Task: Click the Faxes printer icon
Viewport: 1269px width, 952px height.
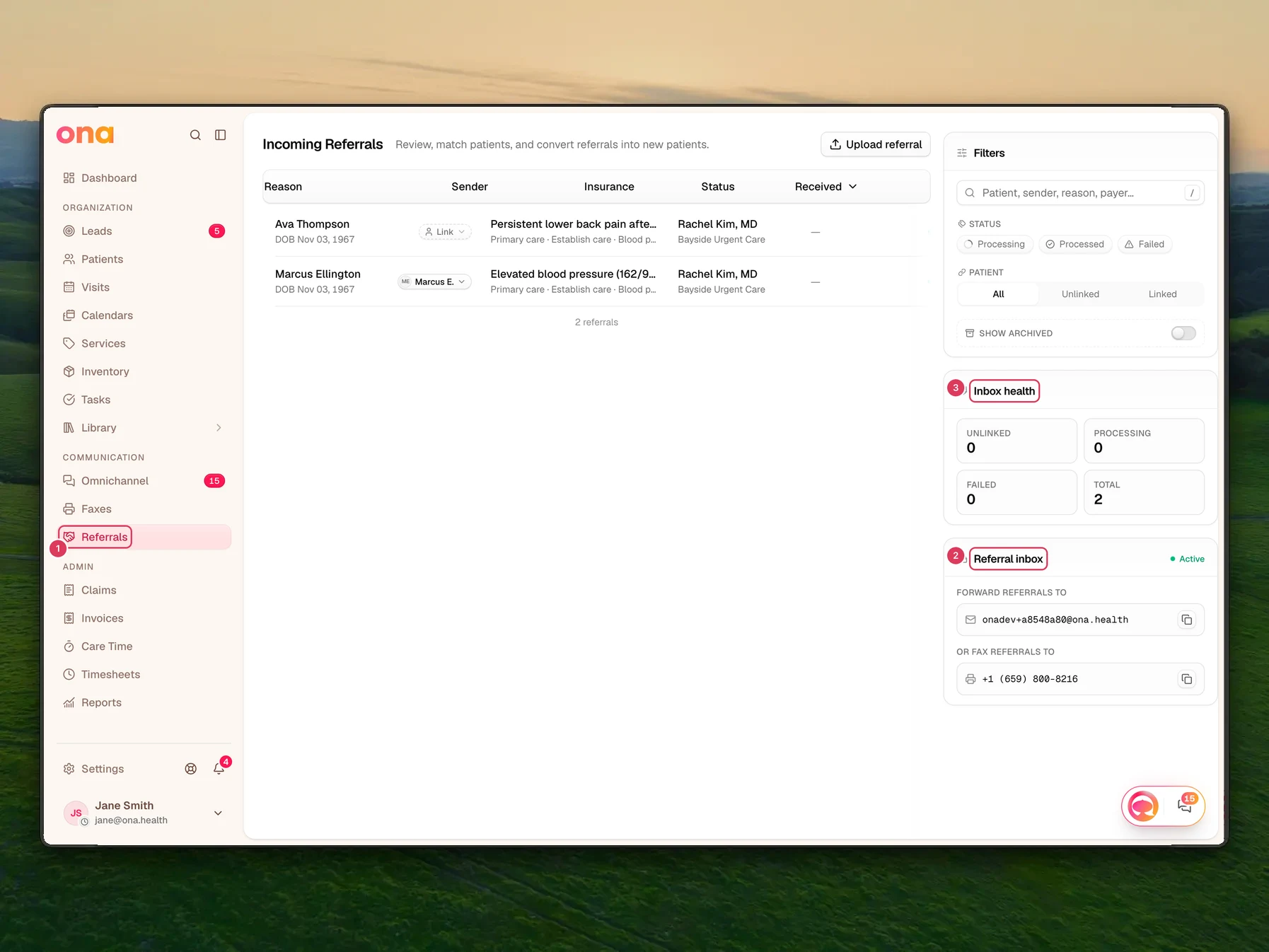Action: [x=69, y=509]
